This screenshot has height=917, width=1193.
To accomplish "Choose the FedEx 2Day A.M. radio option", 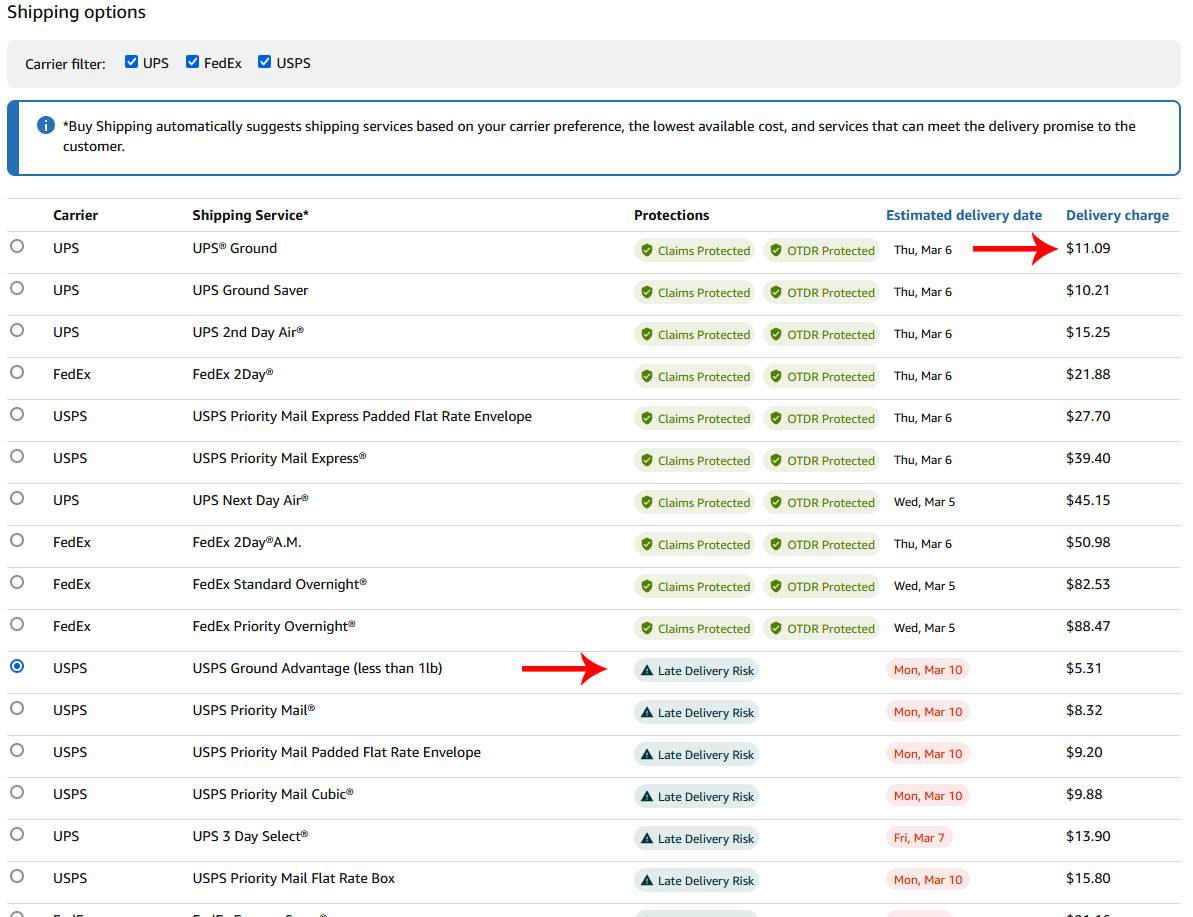I will point(17,540).
